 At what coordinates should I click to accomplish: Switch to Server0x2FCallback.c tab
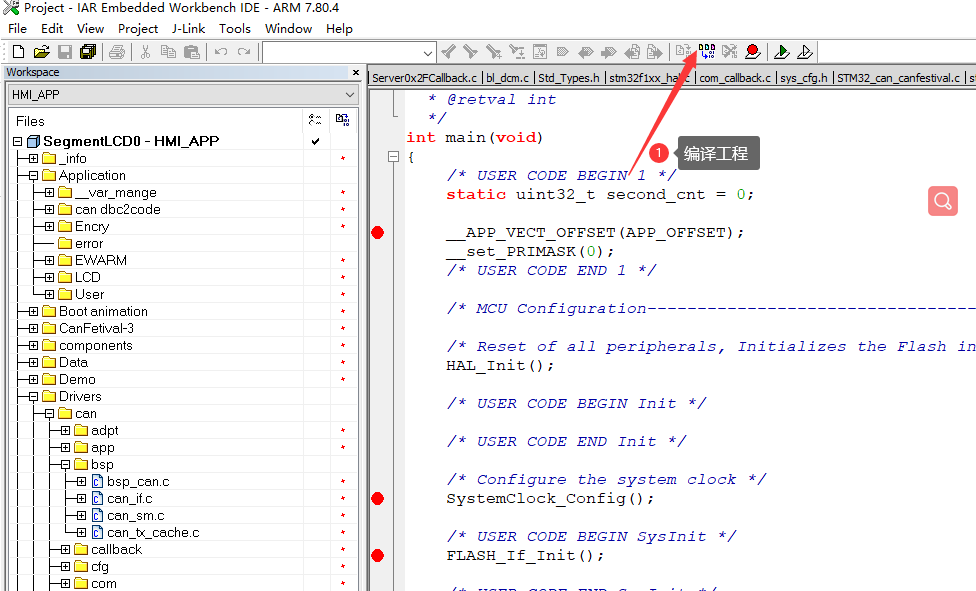coord(425,78)
